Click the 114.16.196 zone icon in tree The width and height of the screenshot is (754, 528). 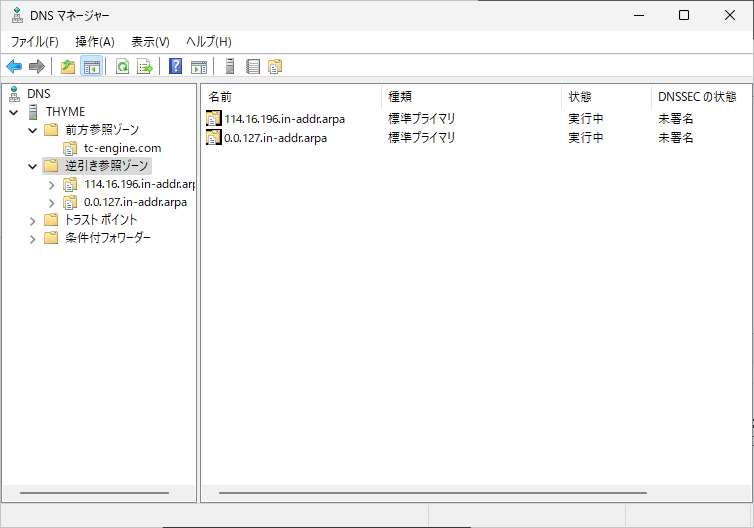[70, 184]
